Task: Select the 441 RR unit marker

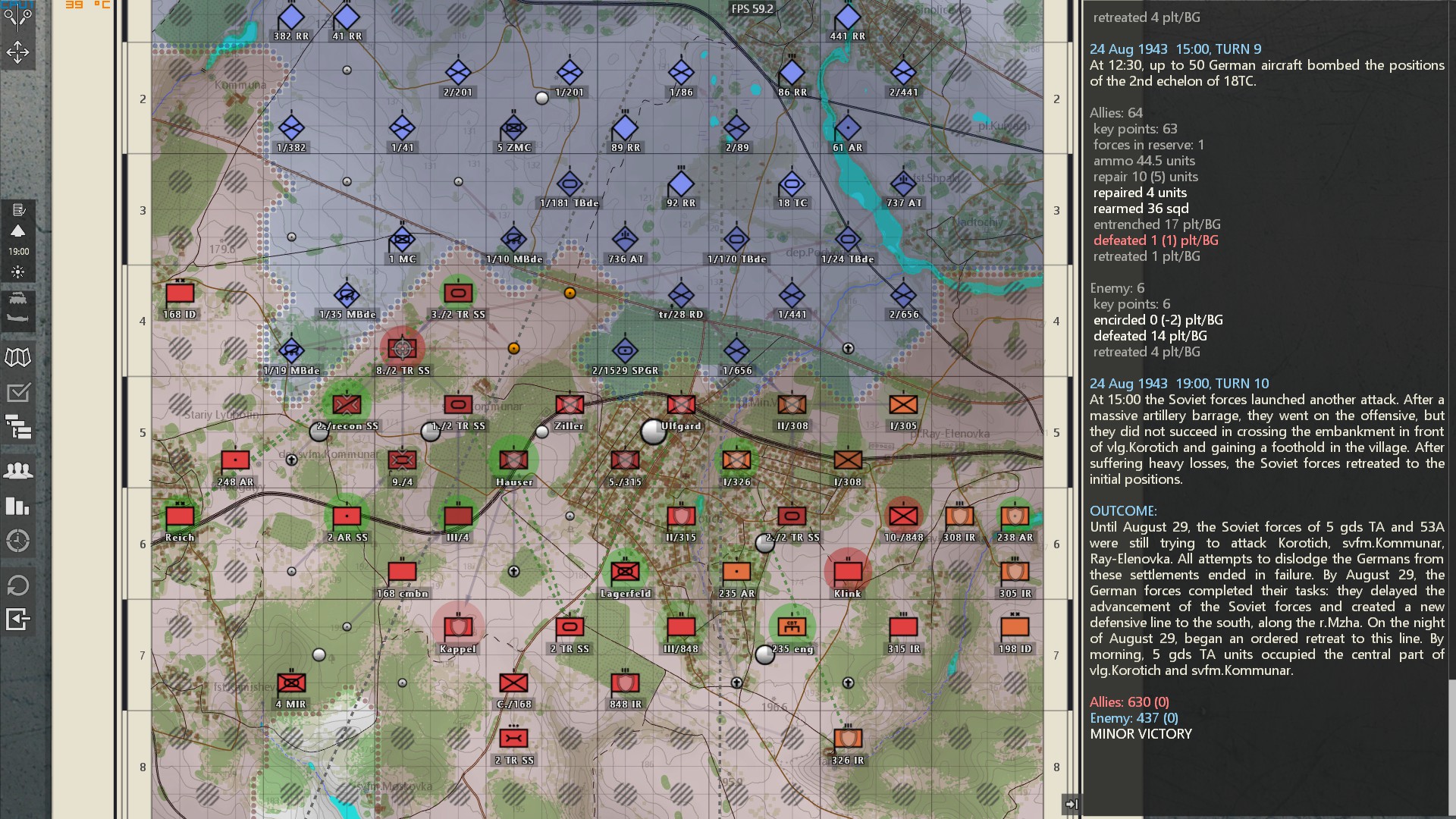Action: coord(848,17)
